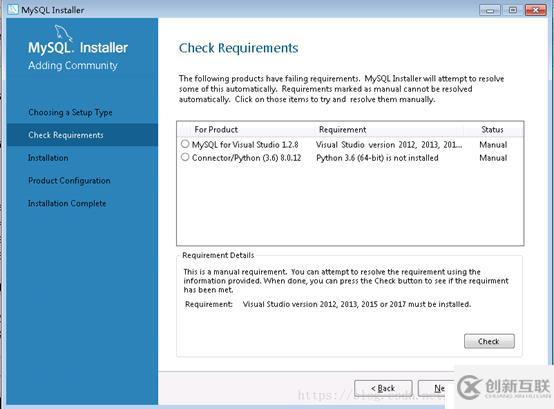Screen dimensions: 554x409
Task: Click the MySQL Installer title bar icon
Action: pyautogui.click(x=13, y=10)
